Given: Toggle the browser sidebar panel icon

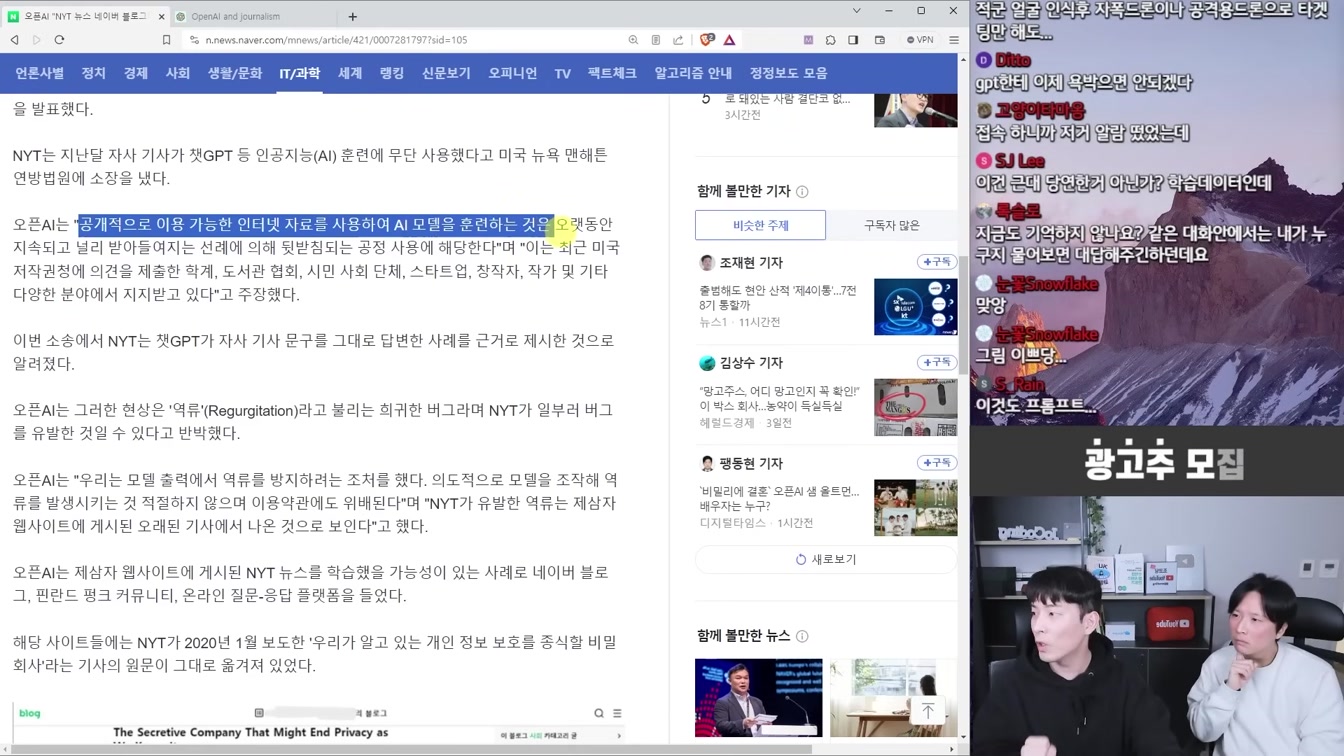Looking at the screenshot, I should click(x=853, y=40).
